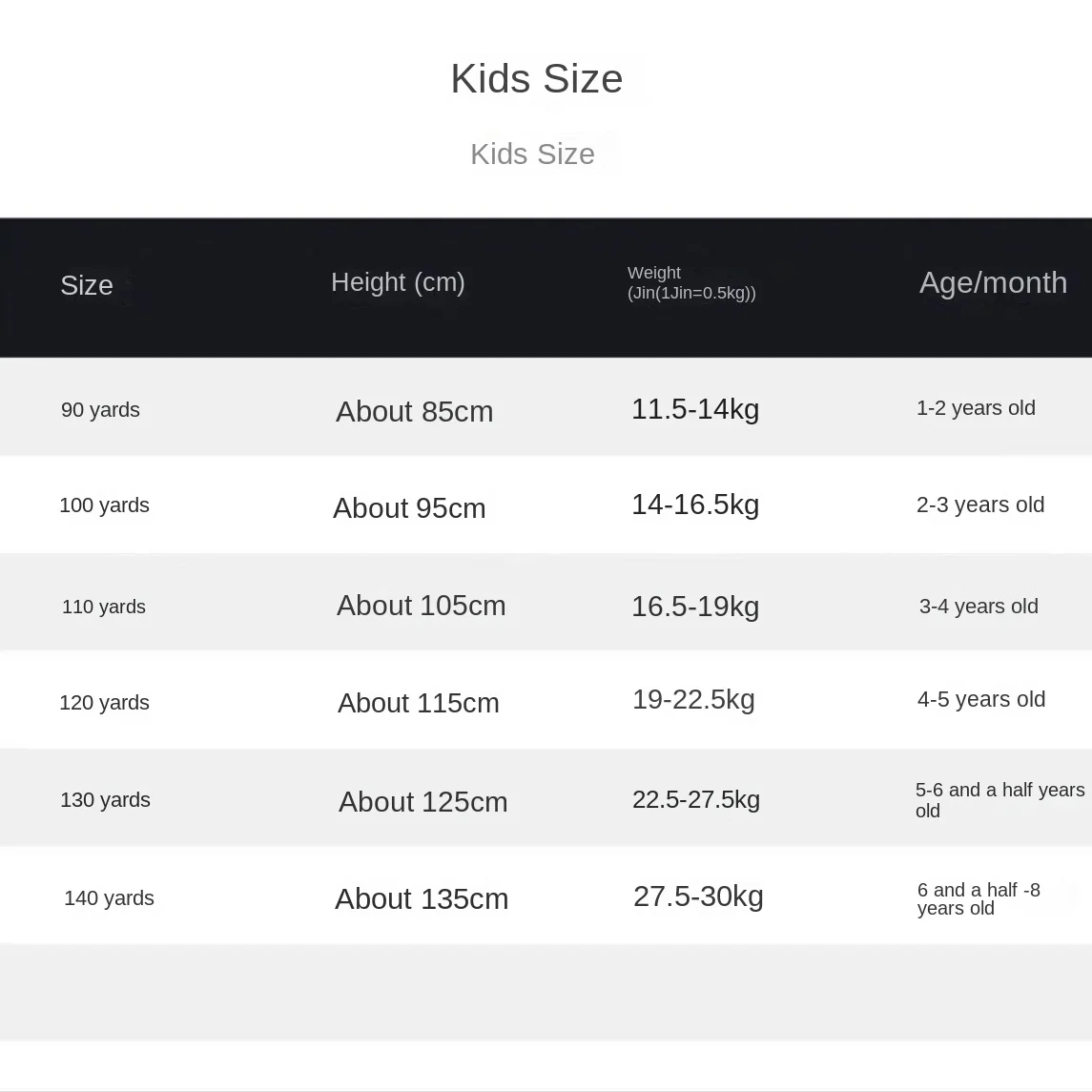
Task: Click the Age/month column header
Action: point(993,282)
